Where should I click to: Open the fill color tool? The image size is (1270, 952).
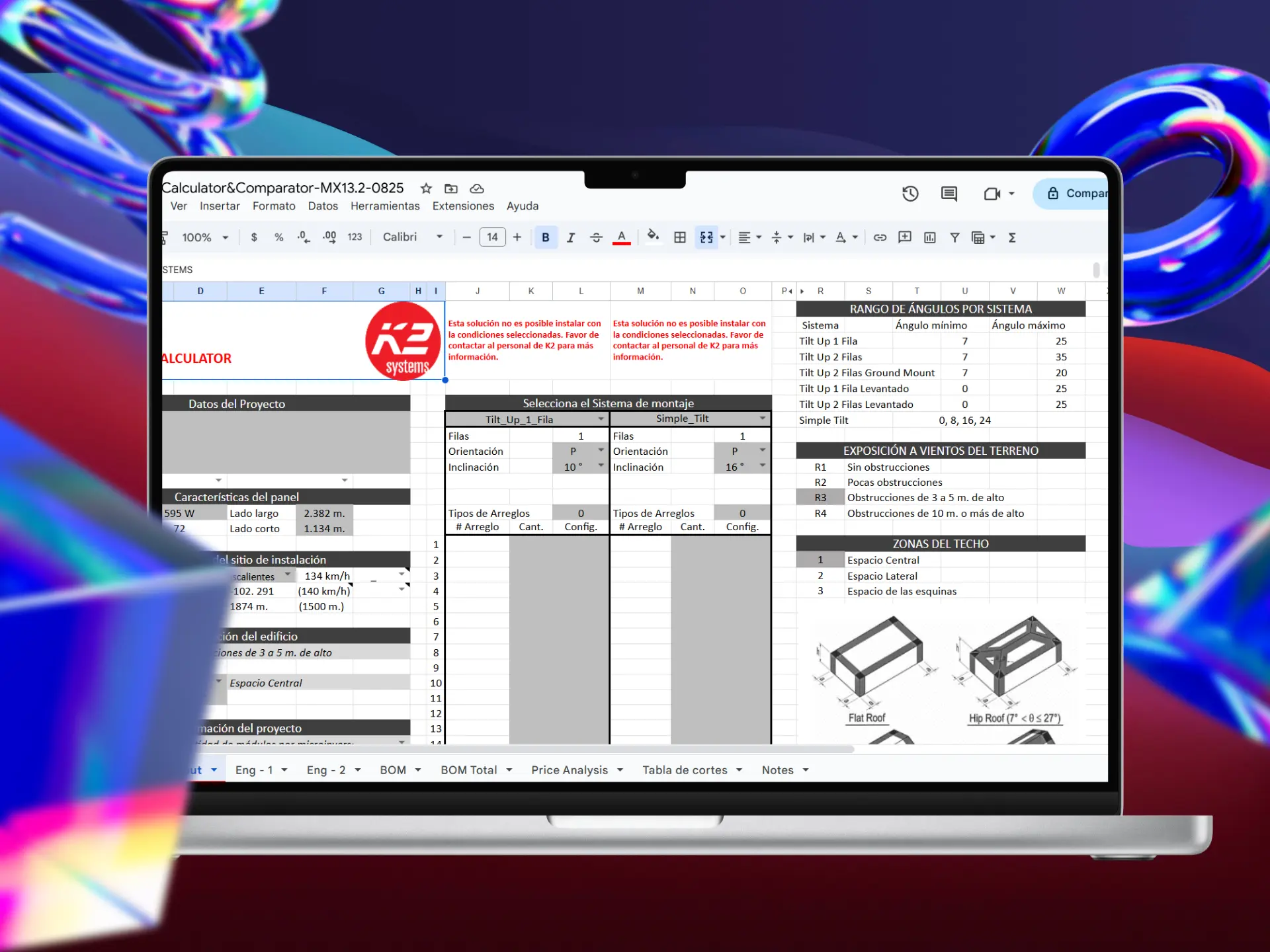(653, 237)
